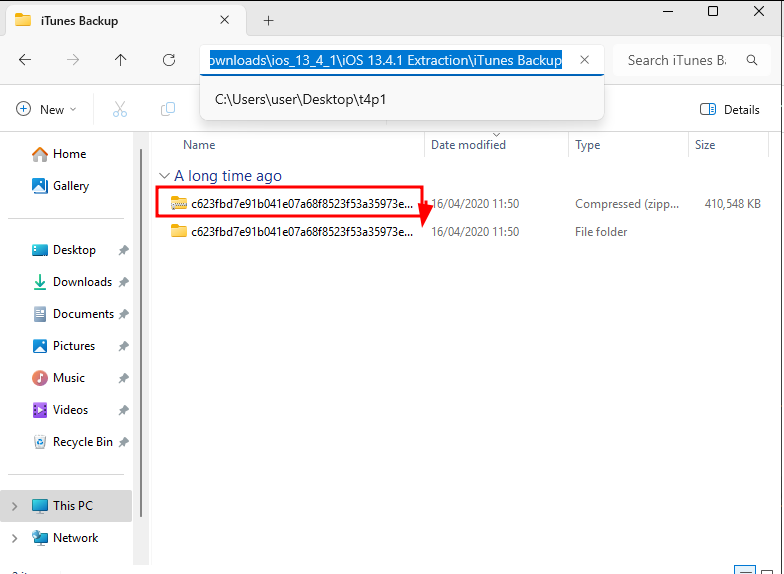Unpin Desktop using its pin icon

coord(124,250)
